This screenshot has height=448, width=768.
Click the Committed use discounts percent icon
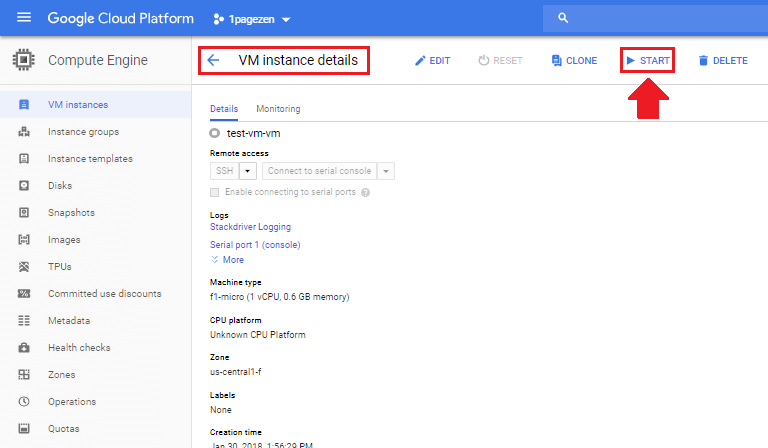24,294
